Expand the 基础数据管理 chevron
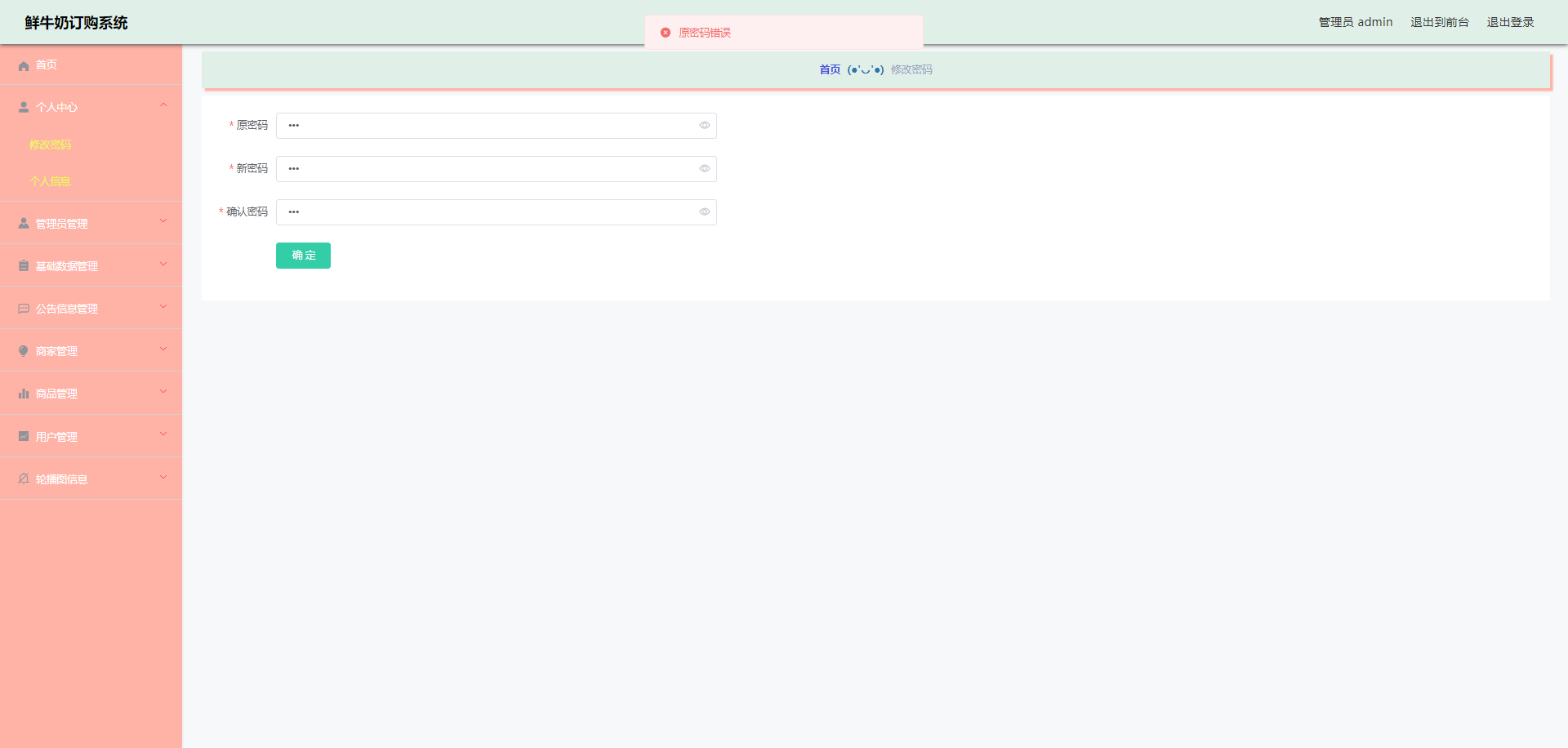The height and width of the screenshot is (748, 1568). [x=163, y=264]
